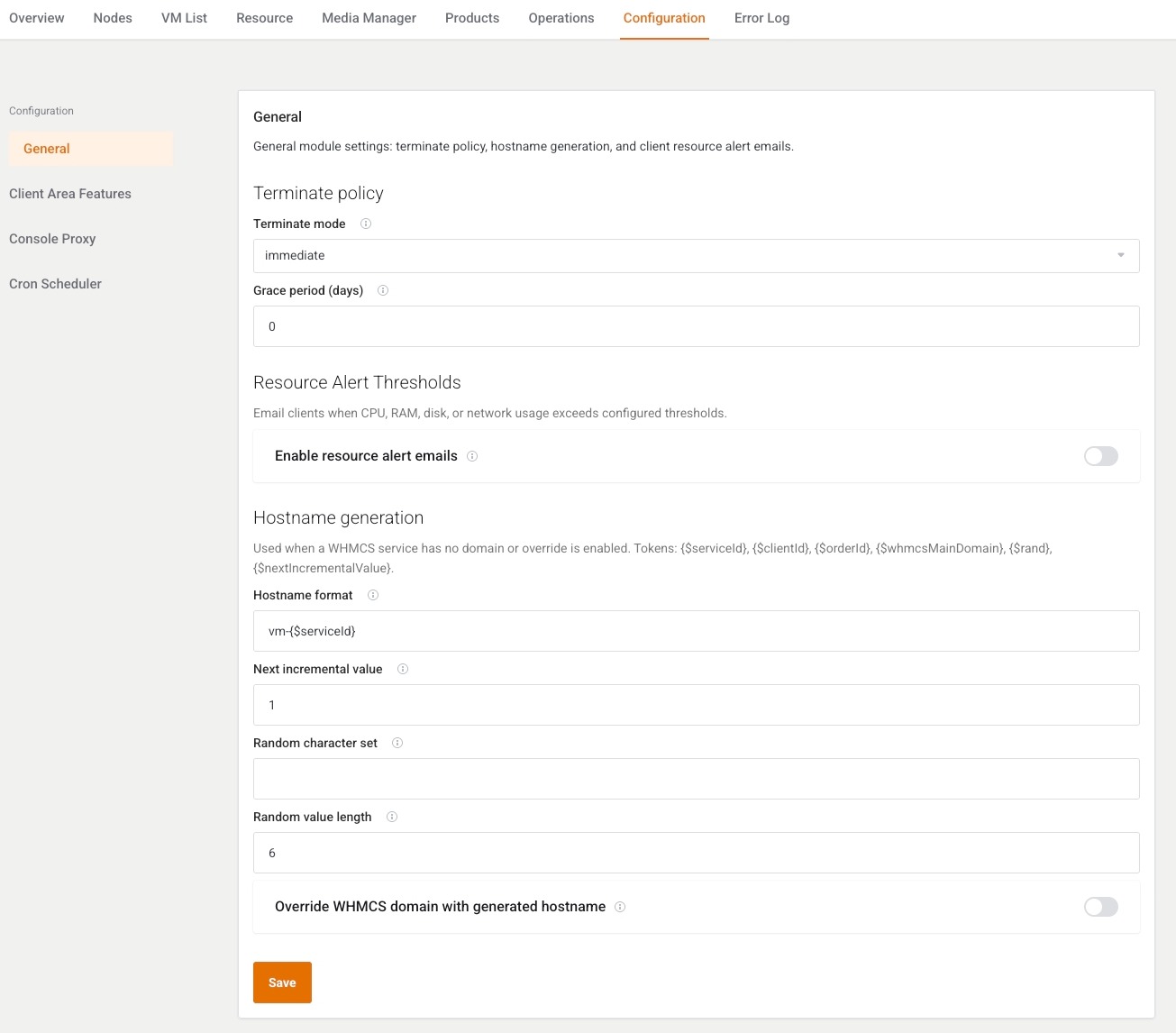
Task: Open Client Area Features settings
Action: coord(70,194)
